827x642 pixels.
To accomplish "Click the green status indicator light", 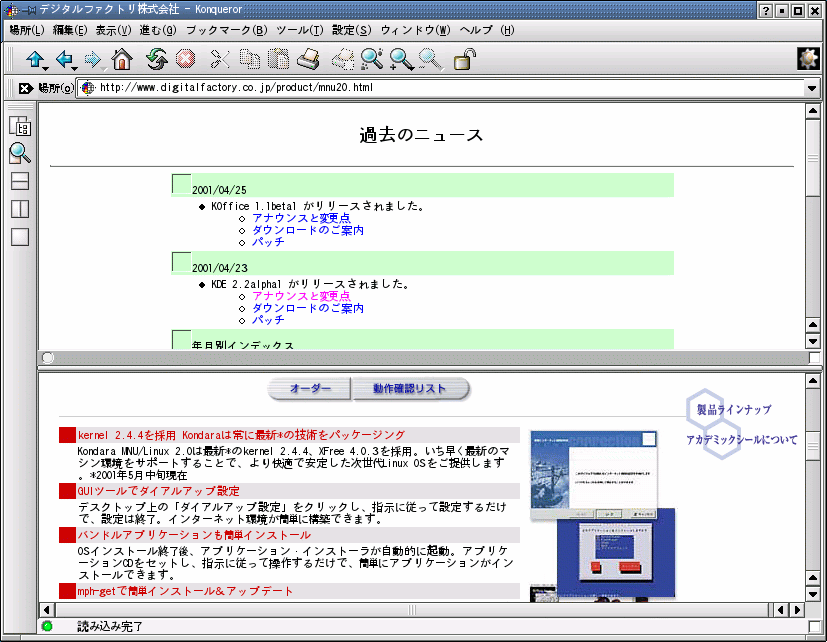I will click(47, 626).
